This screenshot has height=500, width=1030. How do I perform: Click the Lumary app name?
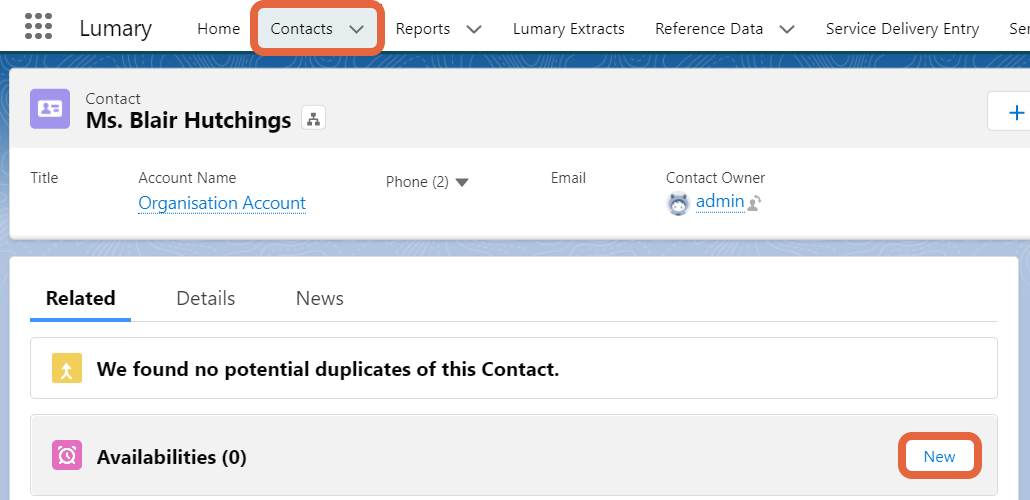coord(116,29)
